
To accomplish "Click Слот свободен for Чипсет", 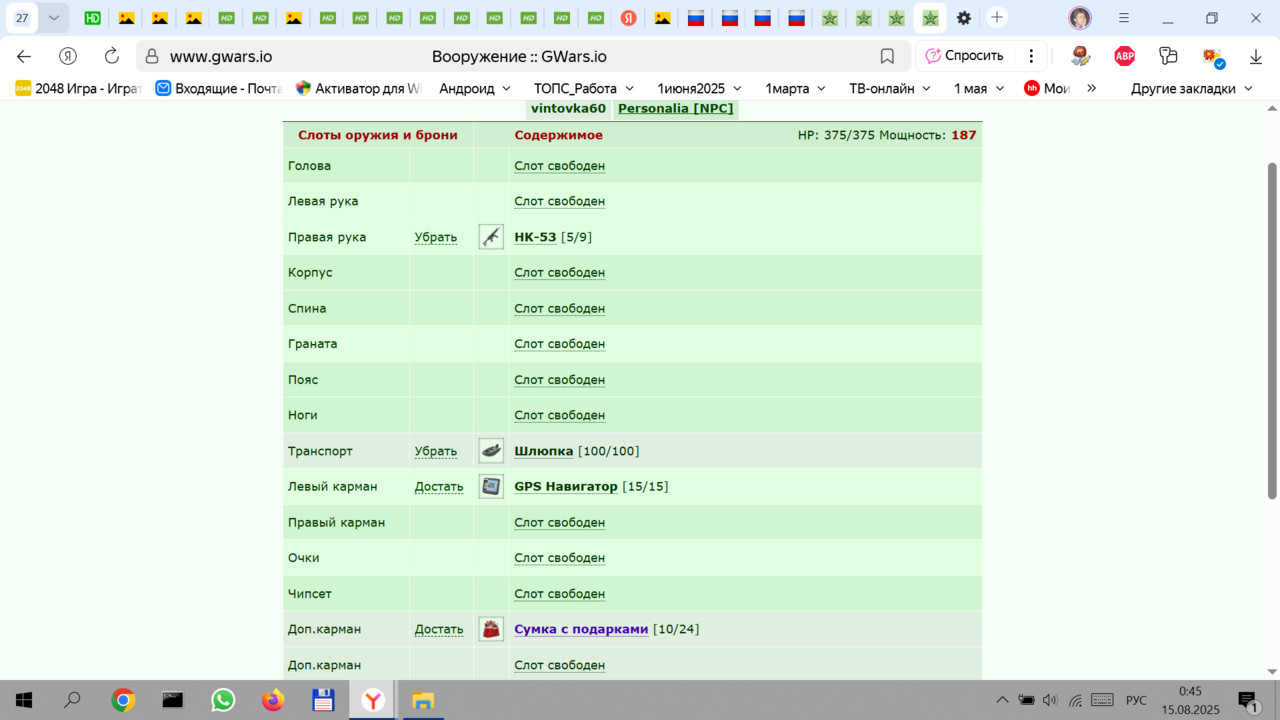I will [x=559, y=594].
